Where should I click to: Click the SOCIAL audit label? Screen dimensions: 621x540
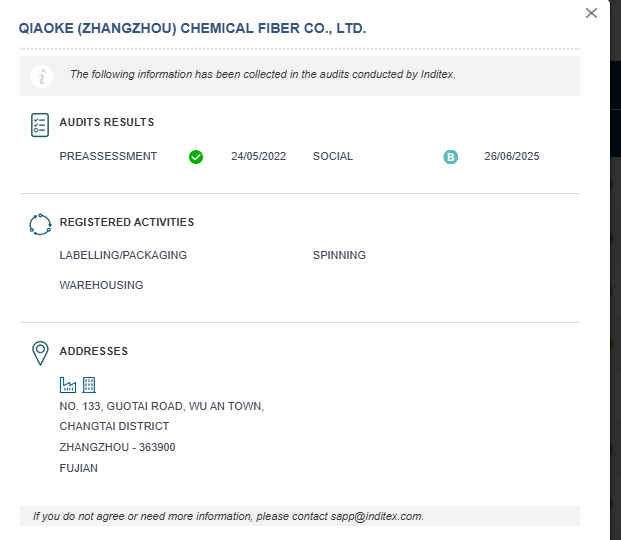[332, 157]
